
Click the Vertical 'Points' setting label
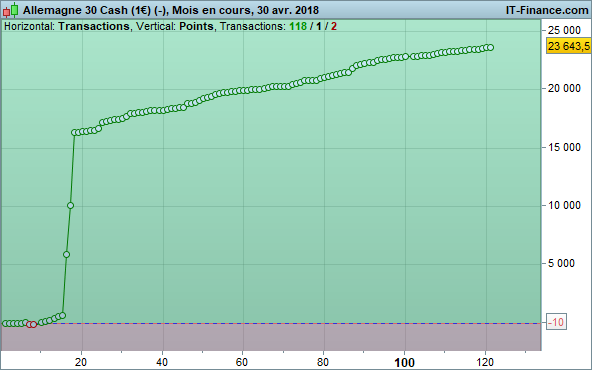click(196, 26)
